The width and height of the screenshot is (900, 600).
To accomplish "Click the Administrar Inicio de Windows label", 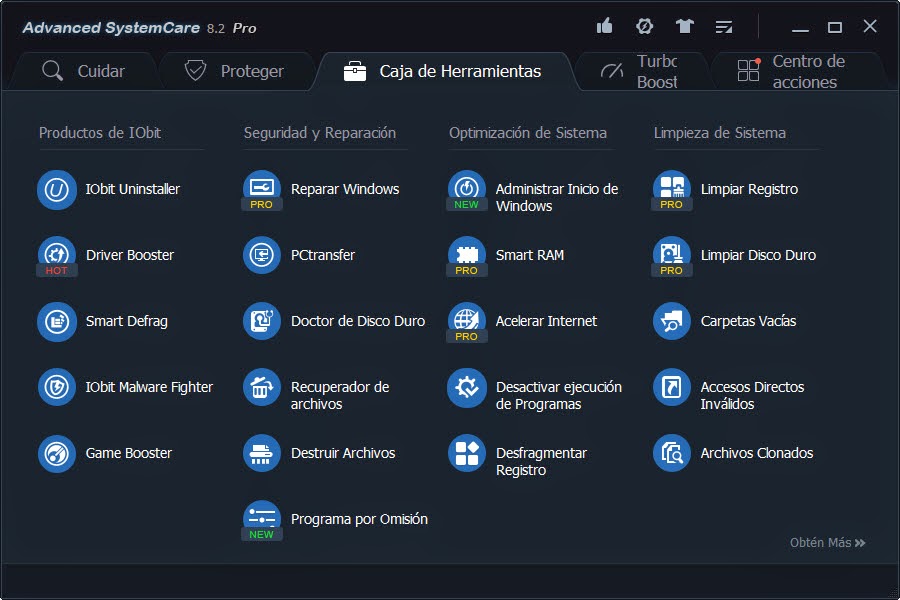I will click(x=557, y=198).
